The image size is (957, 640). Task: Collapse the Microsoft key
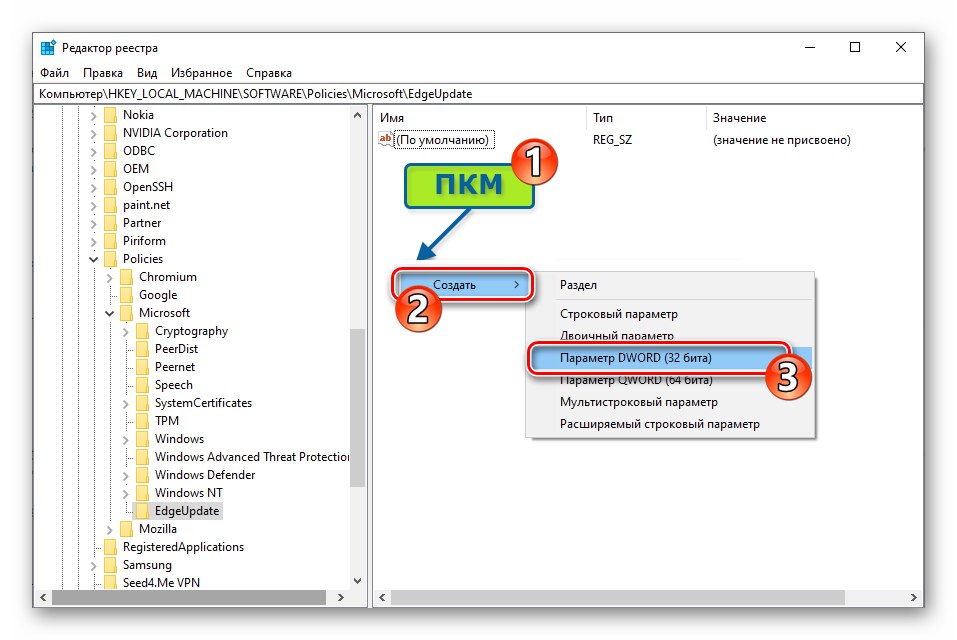click(109, 314)
